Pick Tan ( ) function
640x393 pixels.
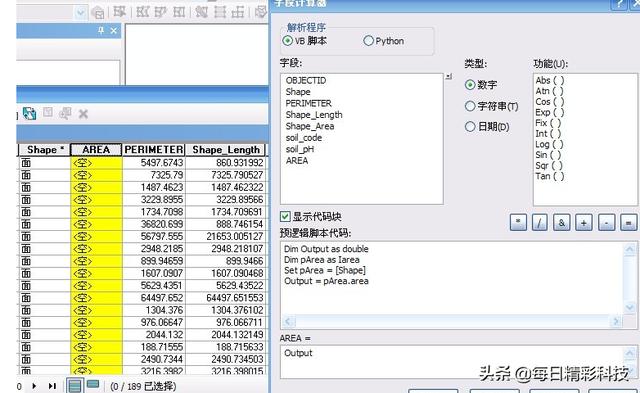click(550, 176)
